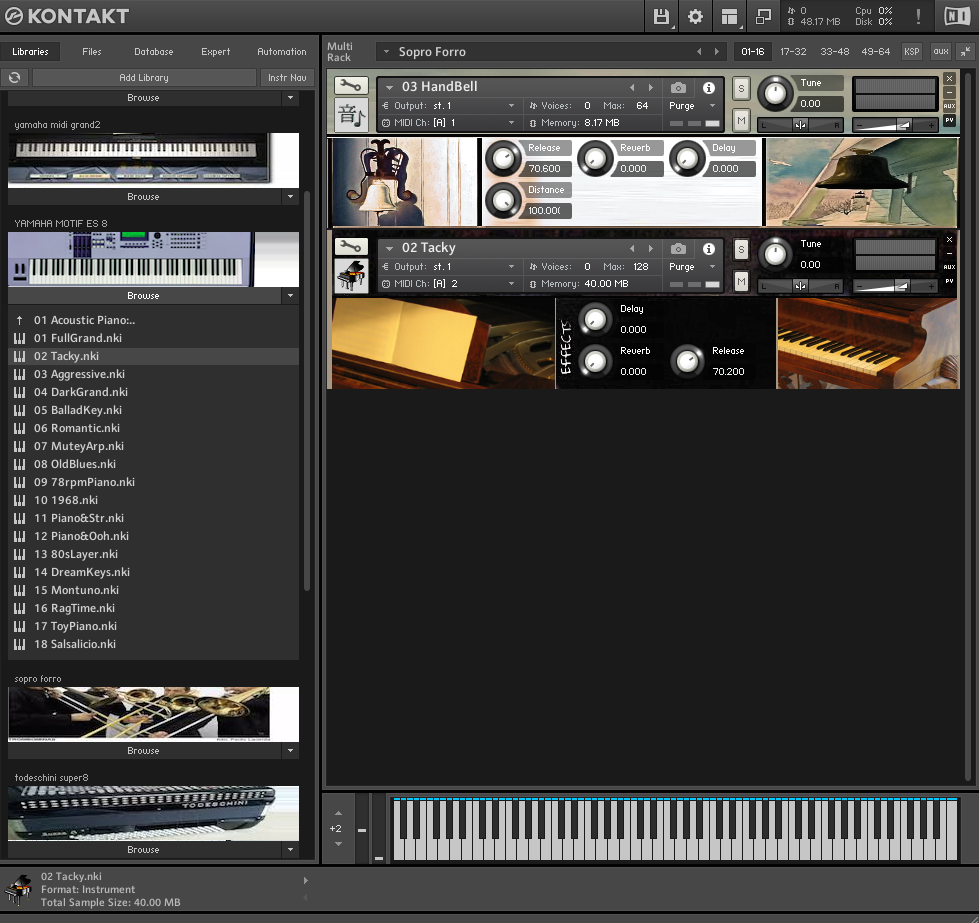Viewport: 979px width, 923px height.
Task: Open Purge menu for 02 Tacky
Action: click(x=692, y=267)
